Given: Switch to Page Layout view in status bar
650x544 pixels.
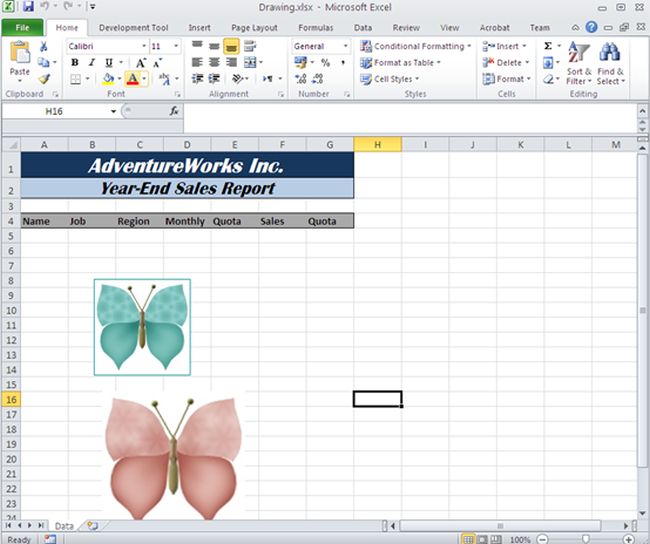Looking at the screenshot, I should [482, 539].
